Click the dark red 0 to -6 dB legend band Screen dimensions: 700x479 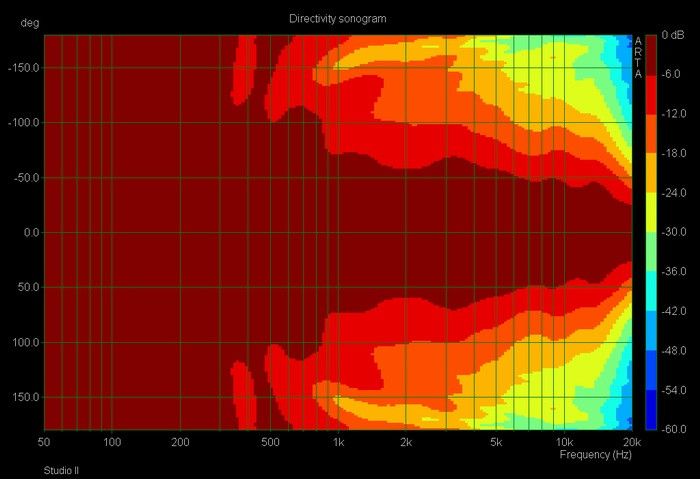[x=651, y=55]
